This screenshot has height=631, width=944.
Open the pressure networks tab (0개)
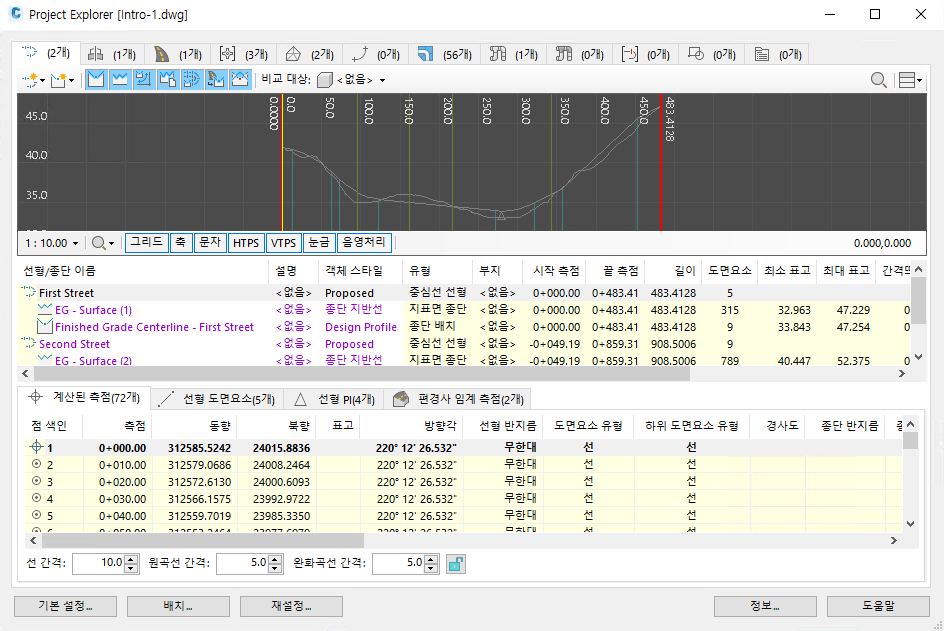click(580, 54)
